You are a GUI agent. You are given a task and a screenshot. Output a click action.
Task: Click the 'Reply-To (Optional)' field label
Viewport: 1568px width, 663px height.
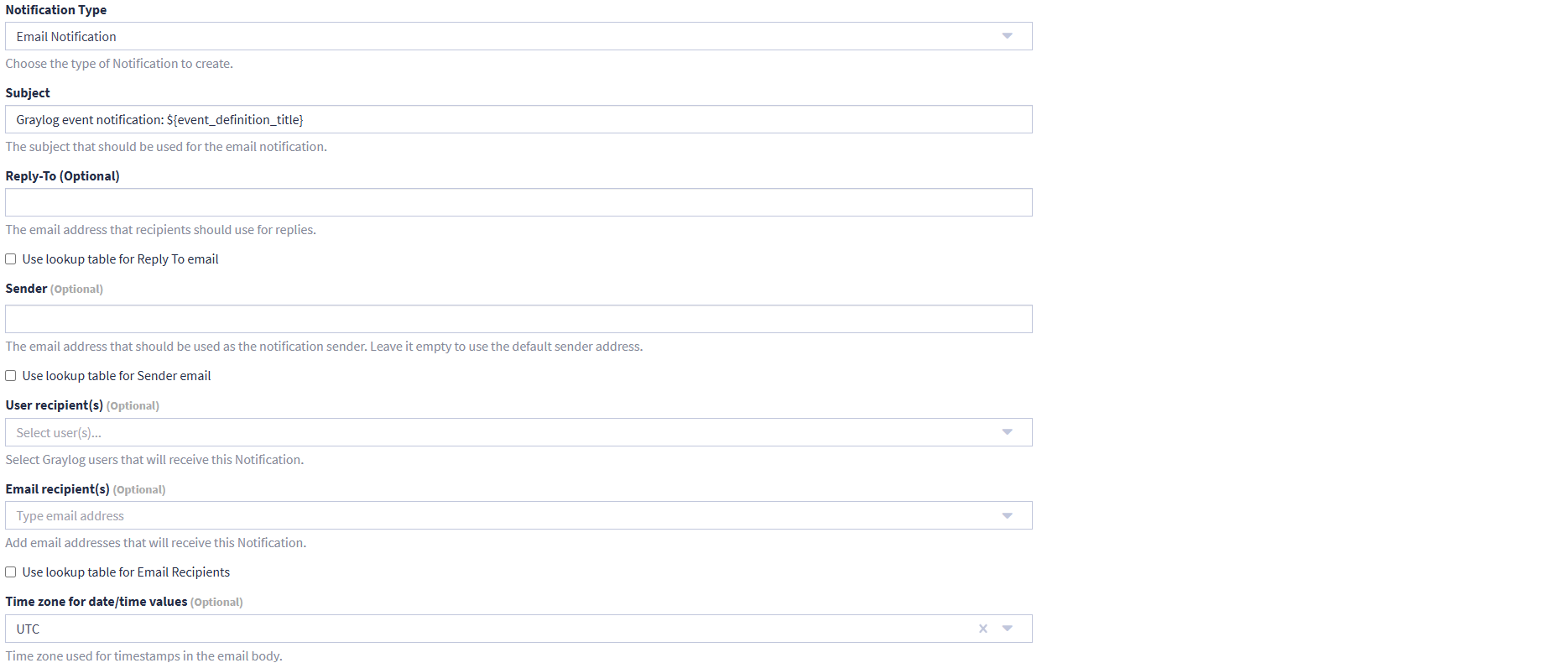[62, 176]
